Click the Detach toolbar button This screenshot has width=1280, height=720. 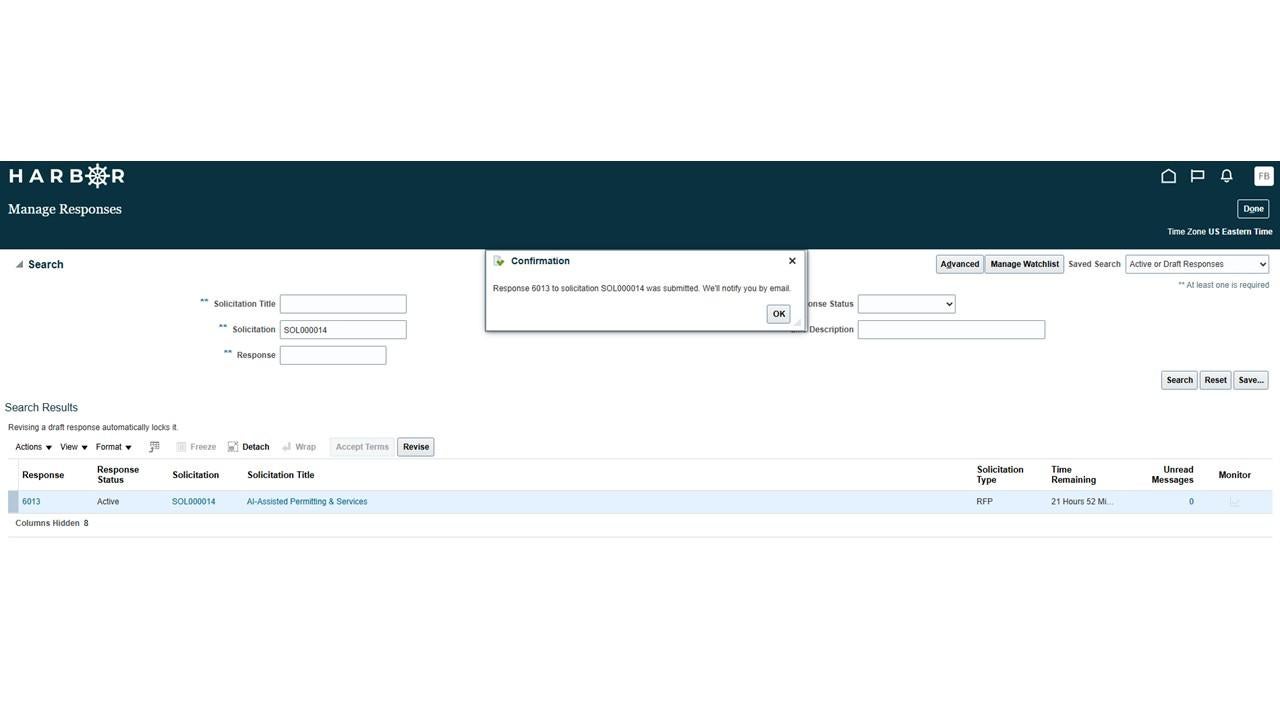click(x=248, y=447)
